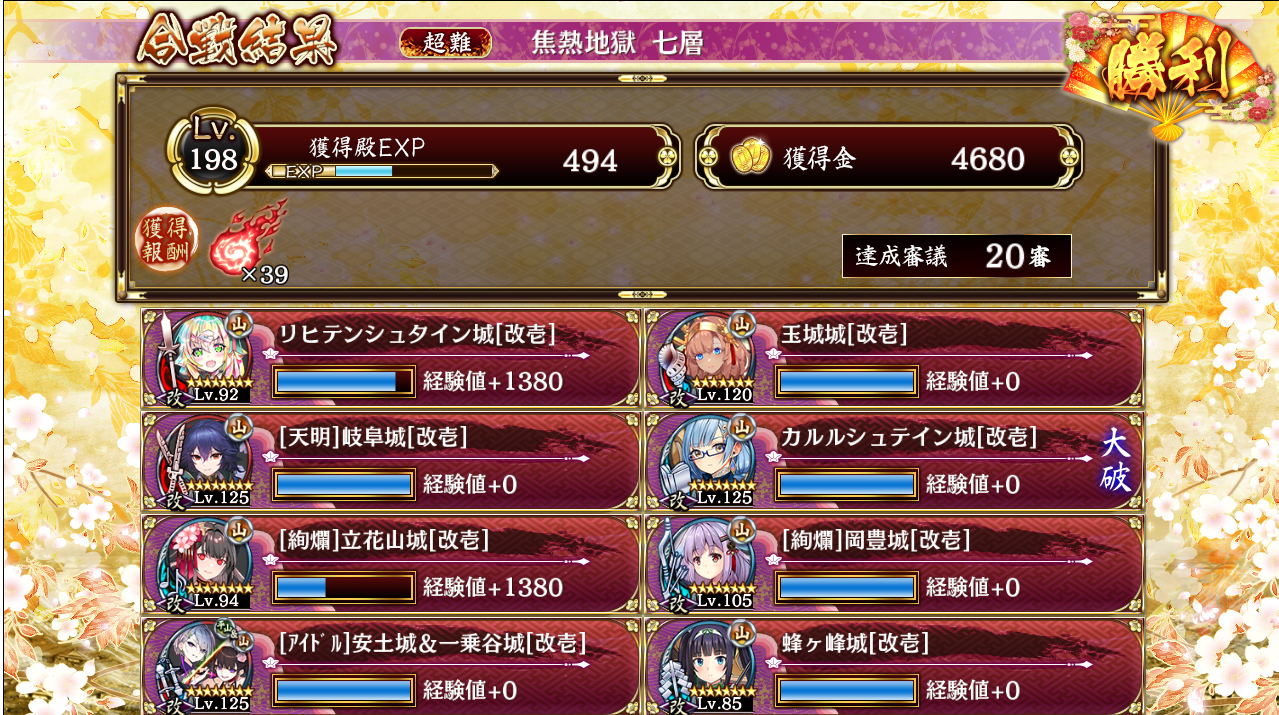Image resolution: width=1279 pixels, height=715 pixels.
Task: Click the gold coin 獲得金 icon
Action: click(750, 158)
